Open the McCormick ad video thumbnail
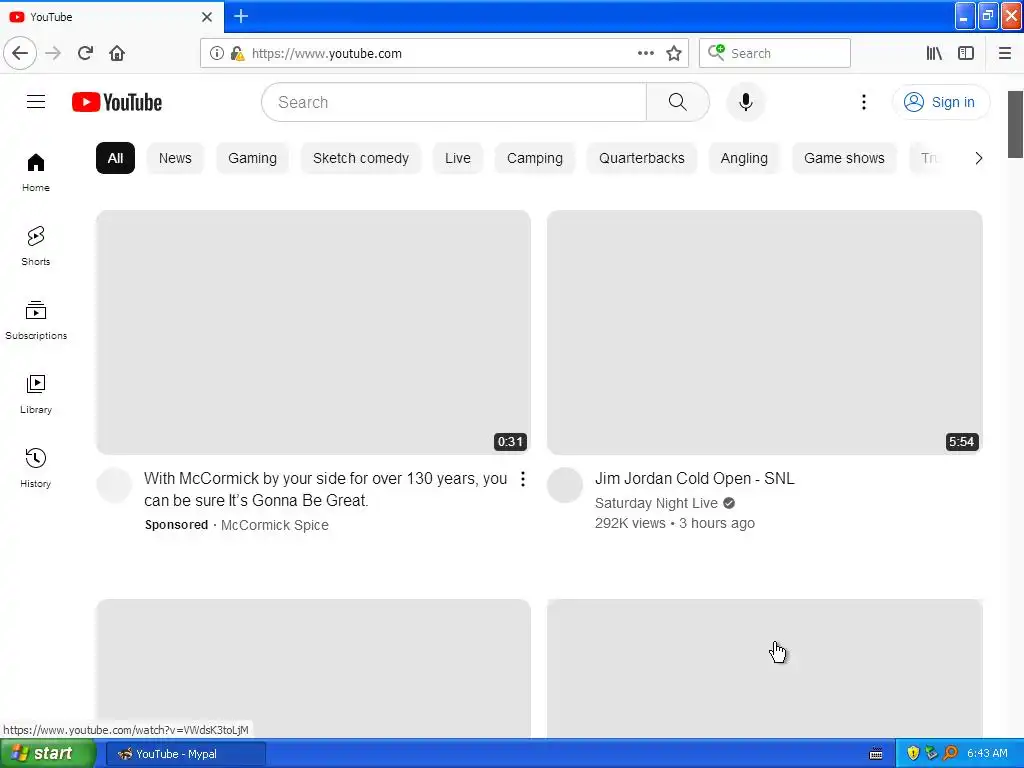 click(x=313, y=332)
